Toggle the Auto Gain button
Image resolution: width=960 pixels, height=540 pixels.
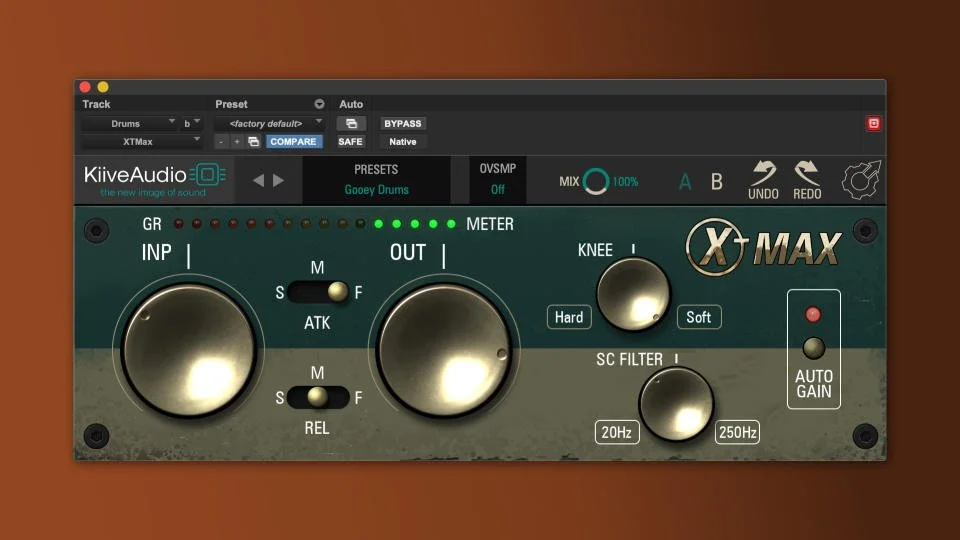(x=814, y=348)
